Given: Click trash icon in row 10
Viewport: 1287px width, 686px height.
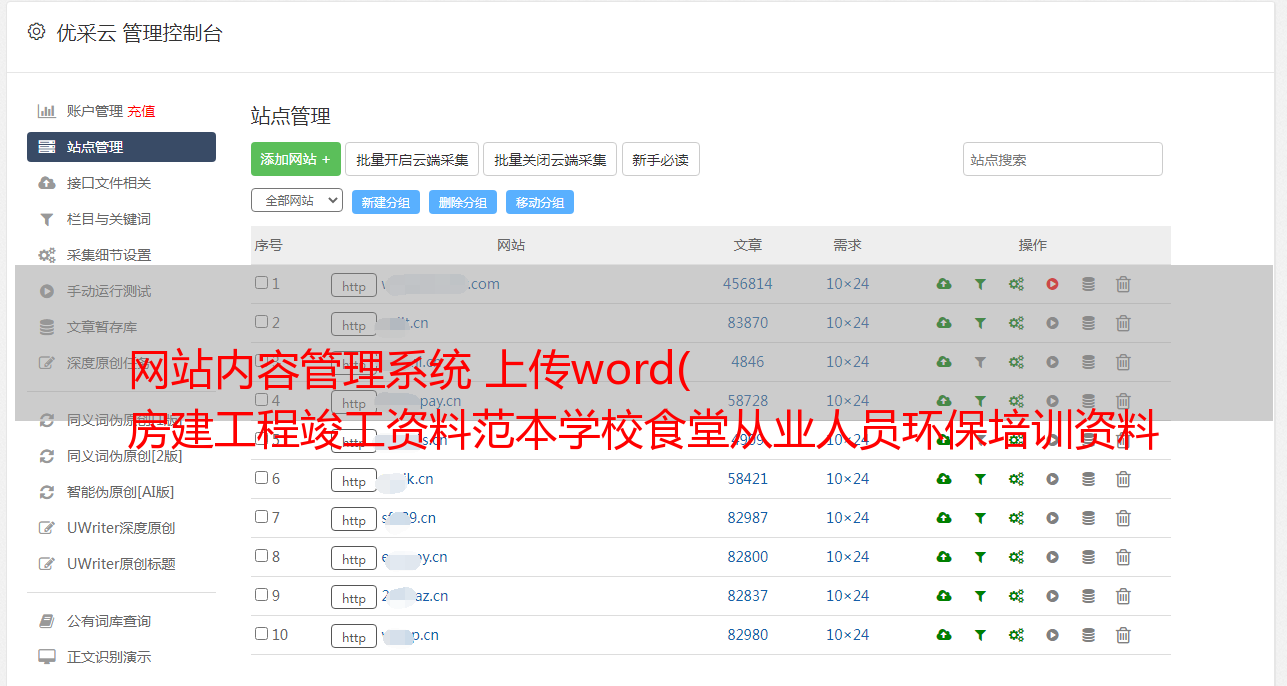Looking at the screenshot, I should click(1123, 635).
